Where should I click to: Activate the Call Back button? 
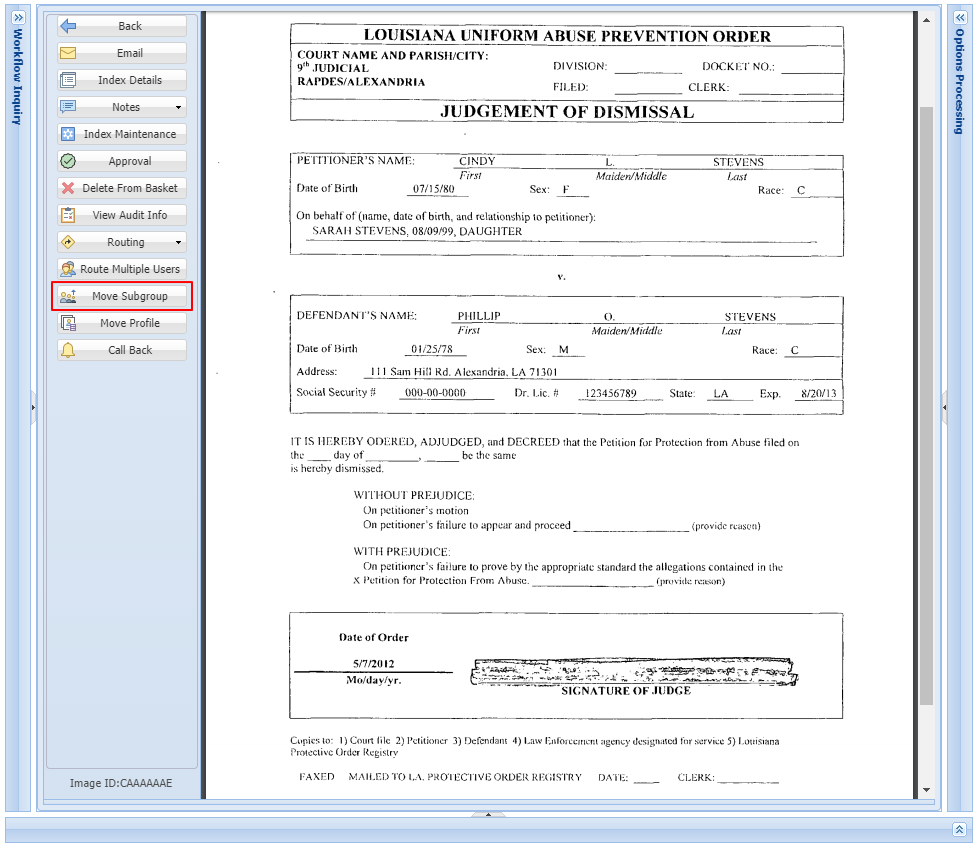point(122,350)
